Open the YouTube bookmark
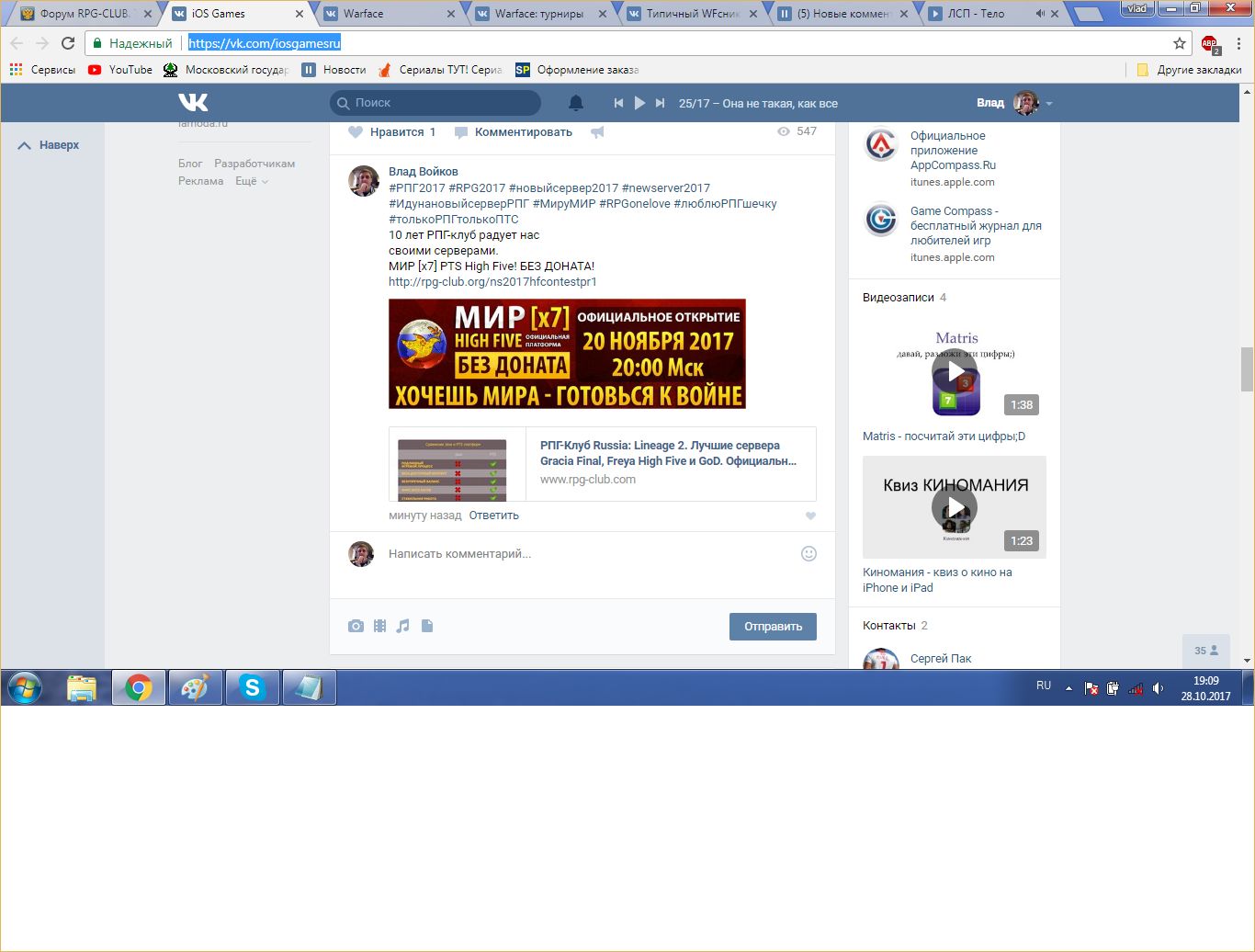Image resolution: width=1255 pixels, height=952 pixels. pos(120,70)
